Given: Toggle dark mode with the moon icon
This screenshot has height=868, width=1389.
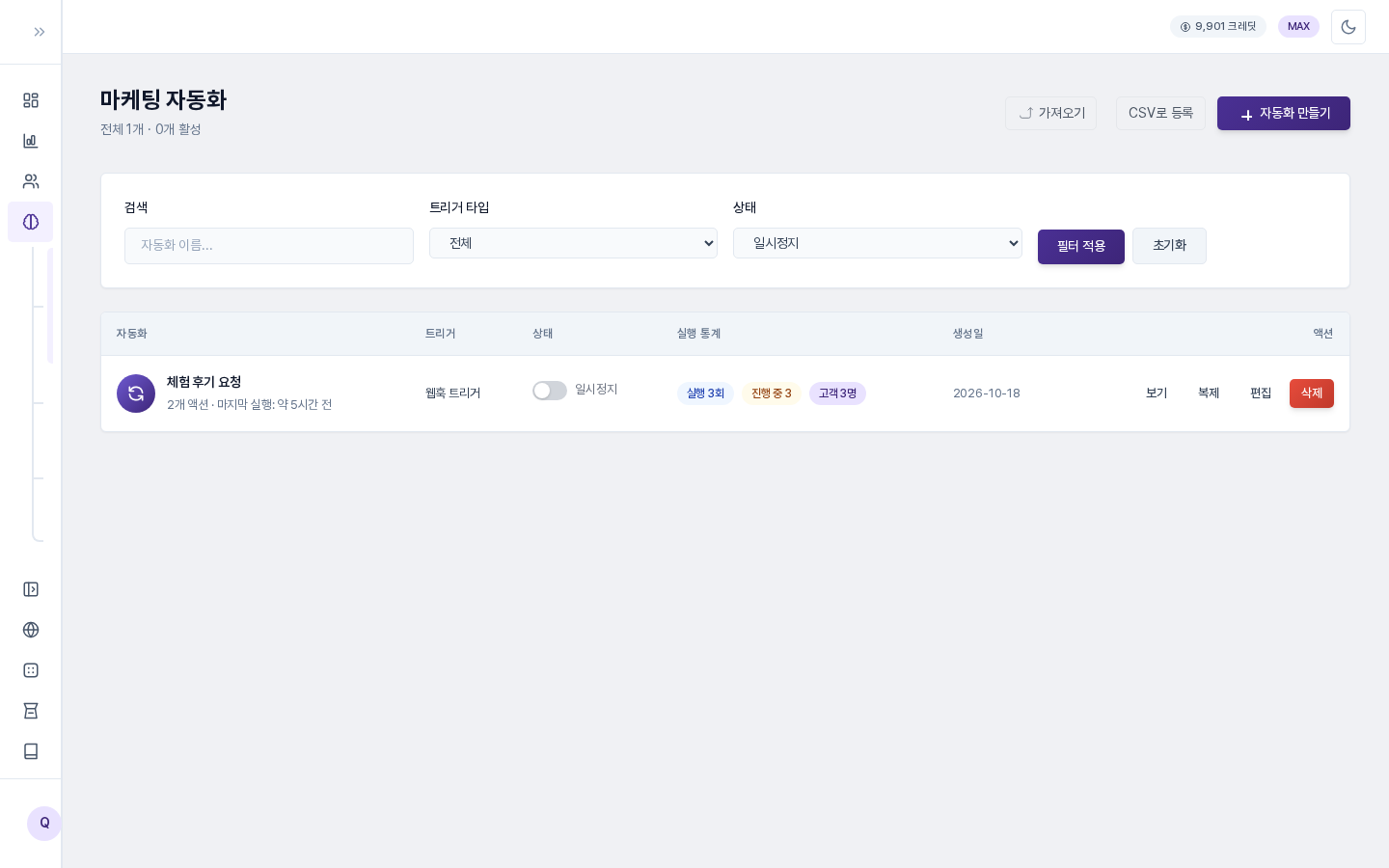Looking at the screenshot, I should (1348, 27).
